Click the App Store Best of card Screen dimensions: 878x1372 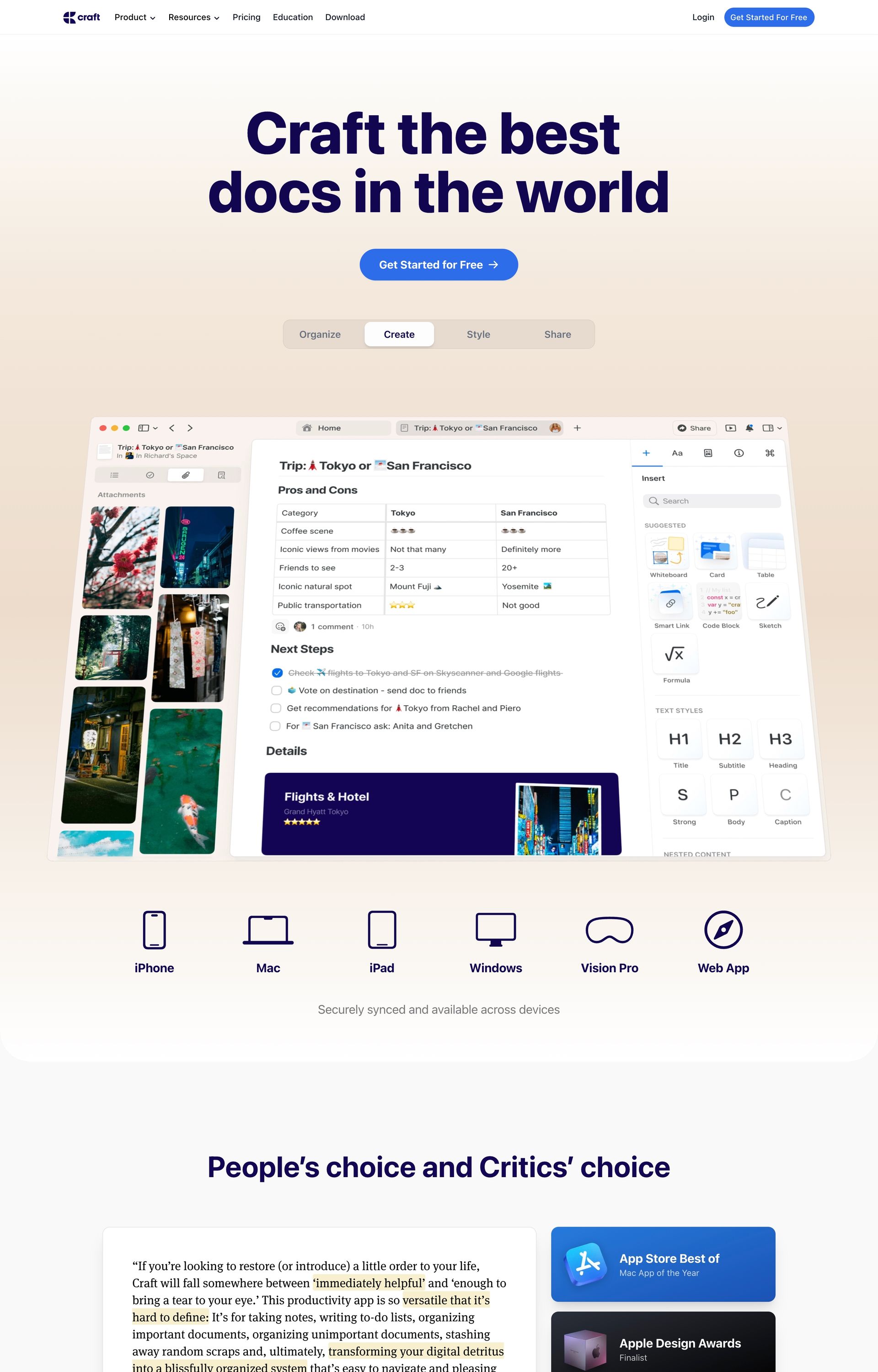[663, 1264]
